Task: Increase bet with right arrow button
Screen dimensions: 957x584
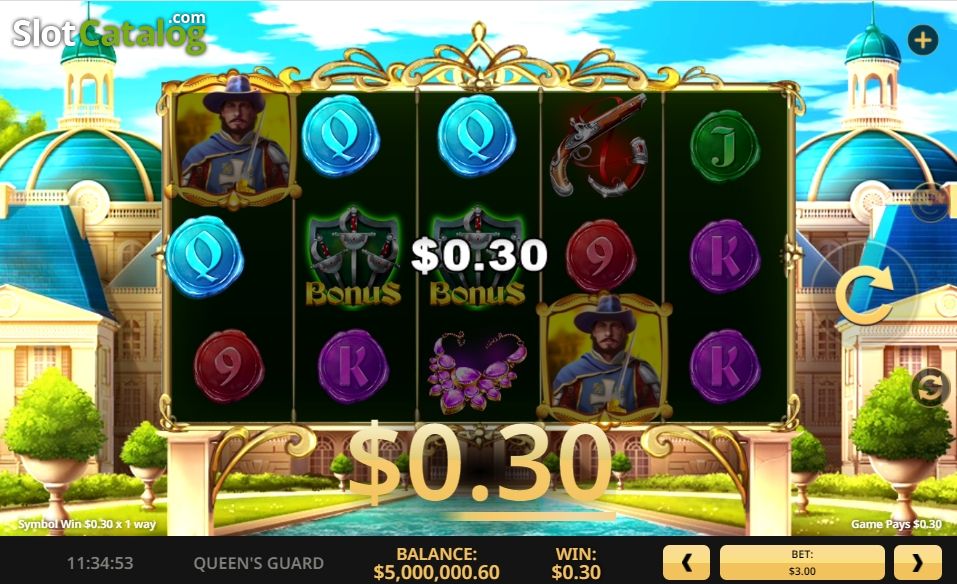Action: [917, 563]
